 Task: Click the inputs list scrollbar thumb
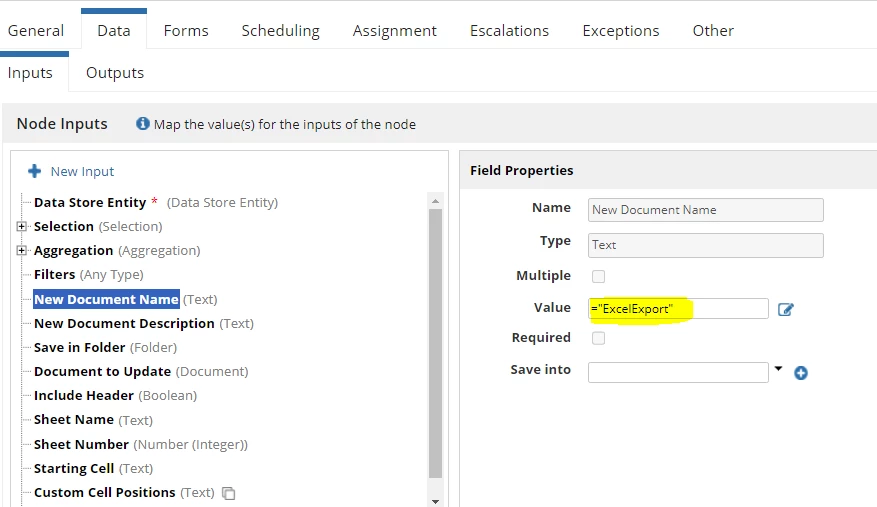point(435,344)
